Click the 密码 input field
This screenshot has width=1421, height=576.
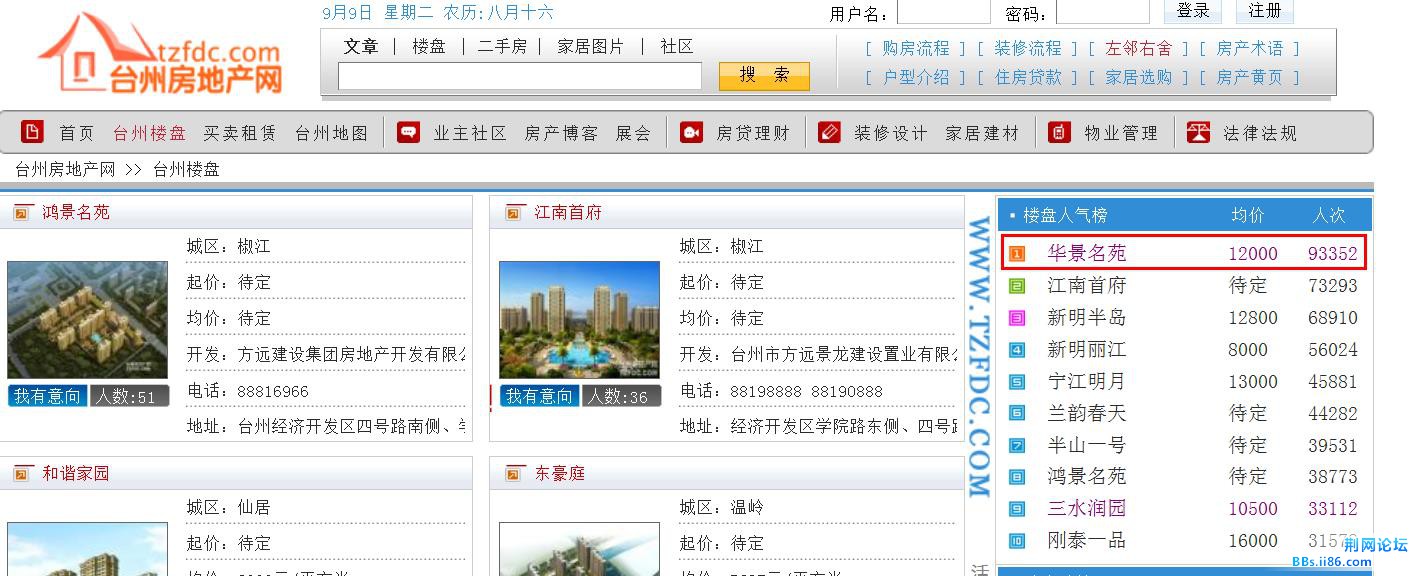click(1102, 12)
